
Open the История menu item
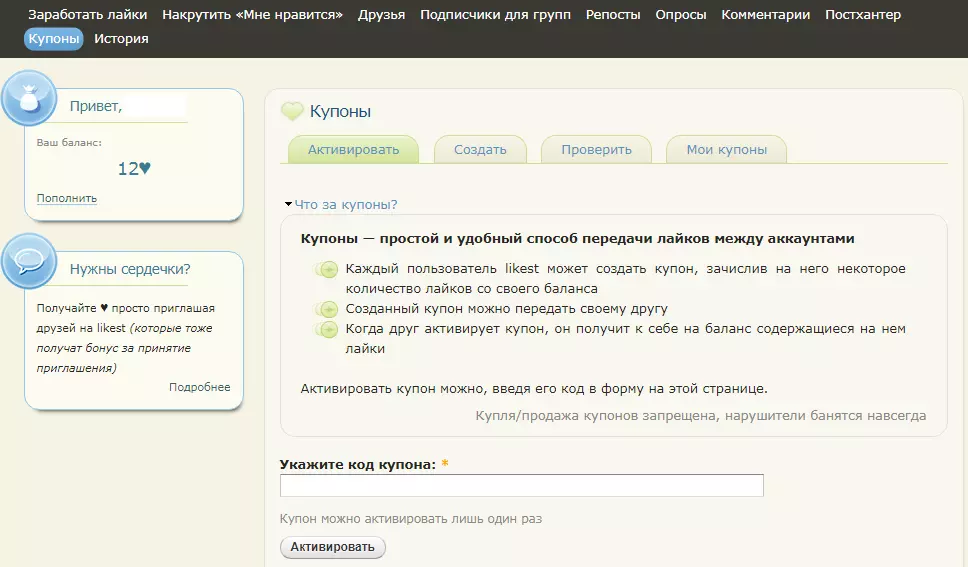[x=121, y=38]
